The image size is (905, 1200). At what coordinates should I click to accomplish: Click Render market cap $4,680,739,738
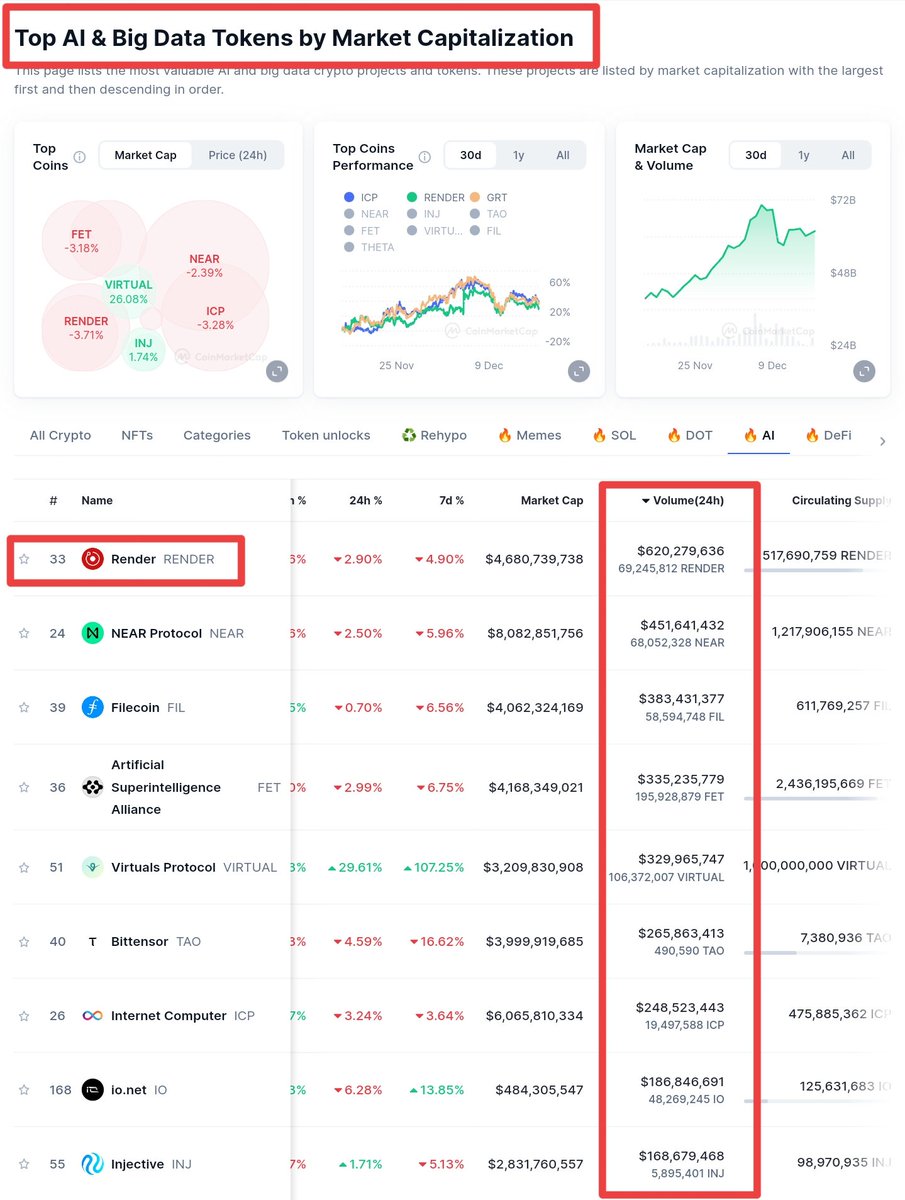tap(534, 559)
